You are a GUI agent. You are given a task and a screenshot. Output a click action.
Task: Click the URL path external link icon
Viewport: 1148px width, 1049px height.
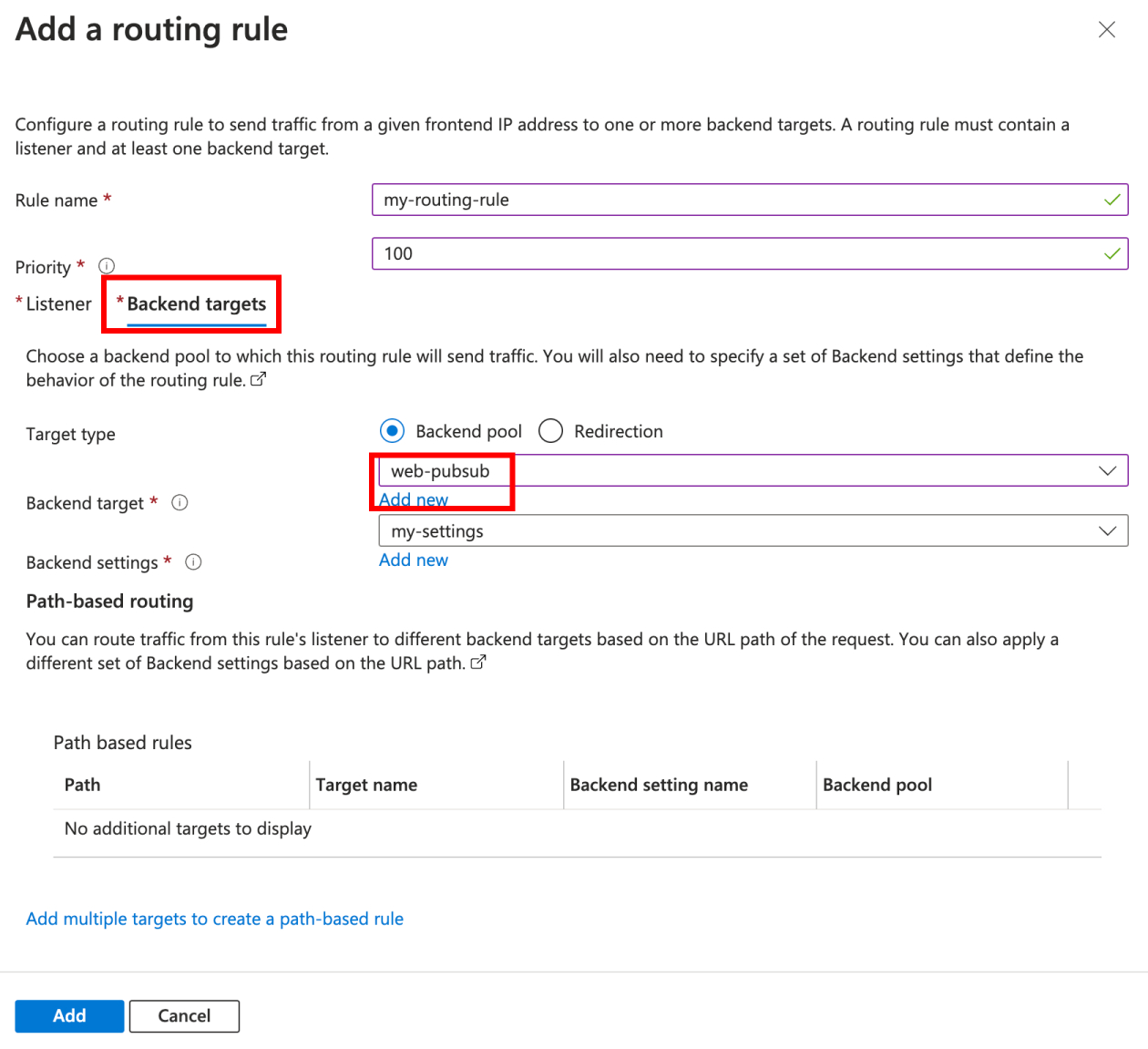click(x=478, y=663)
